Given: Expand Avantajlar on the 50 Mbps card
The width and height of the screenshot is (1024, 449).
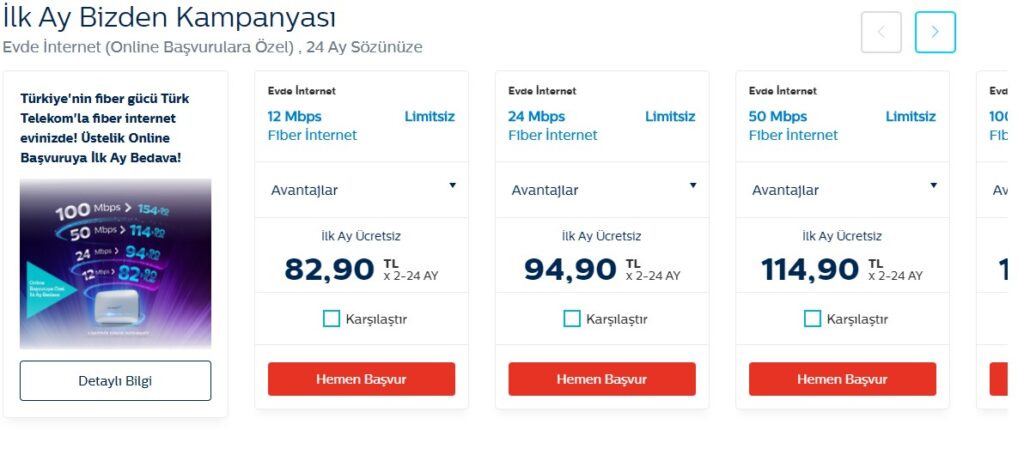Looking at the screenshot, I should point(842,190).
